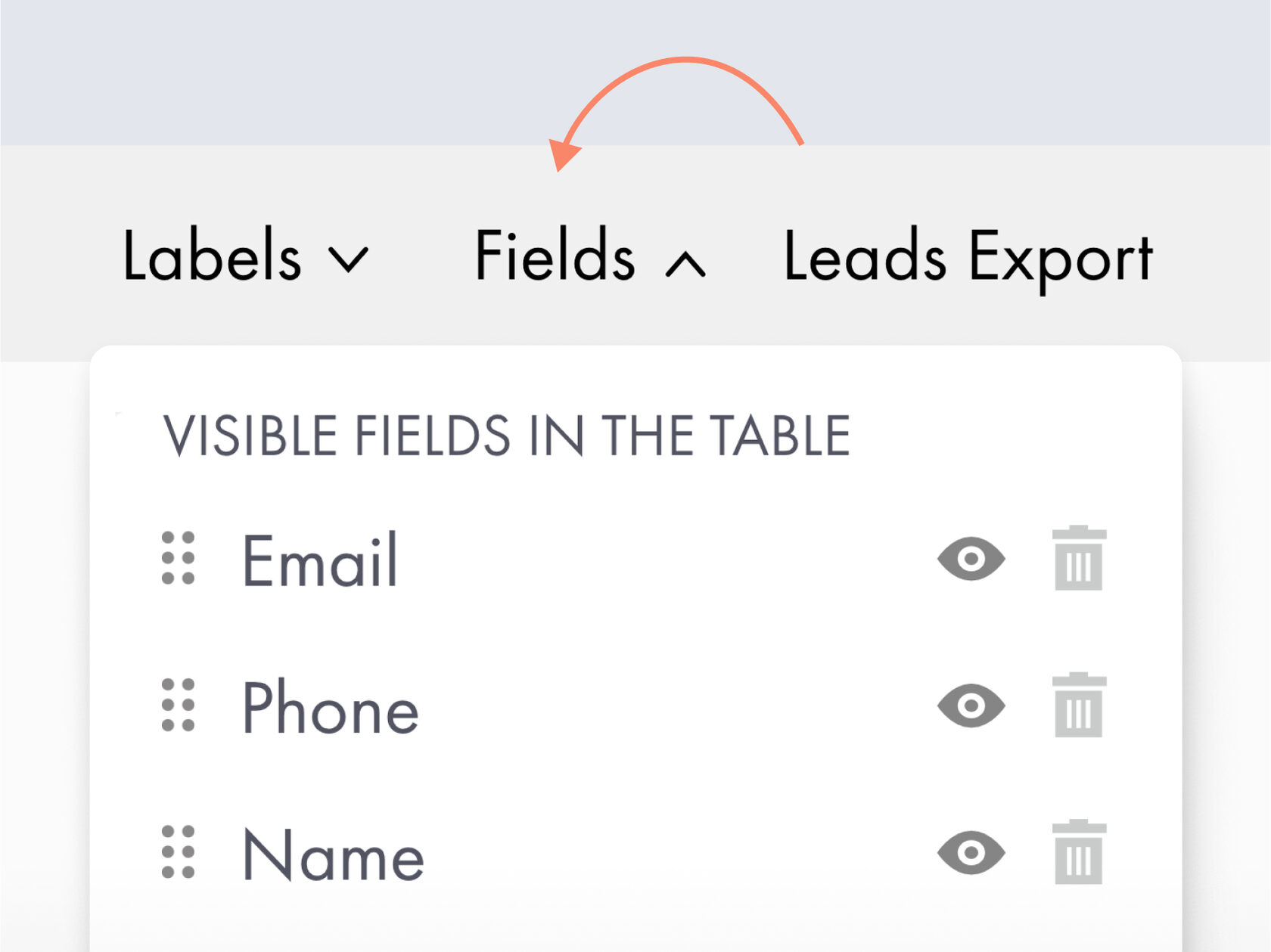Click the Fields menu label
The width and height of the screenshot is (1271, 952).
coord(555,256)
